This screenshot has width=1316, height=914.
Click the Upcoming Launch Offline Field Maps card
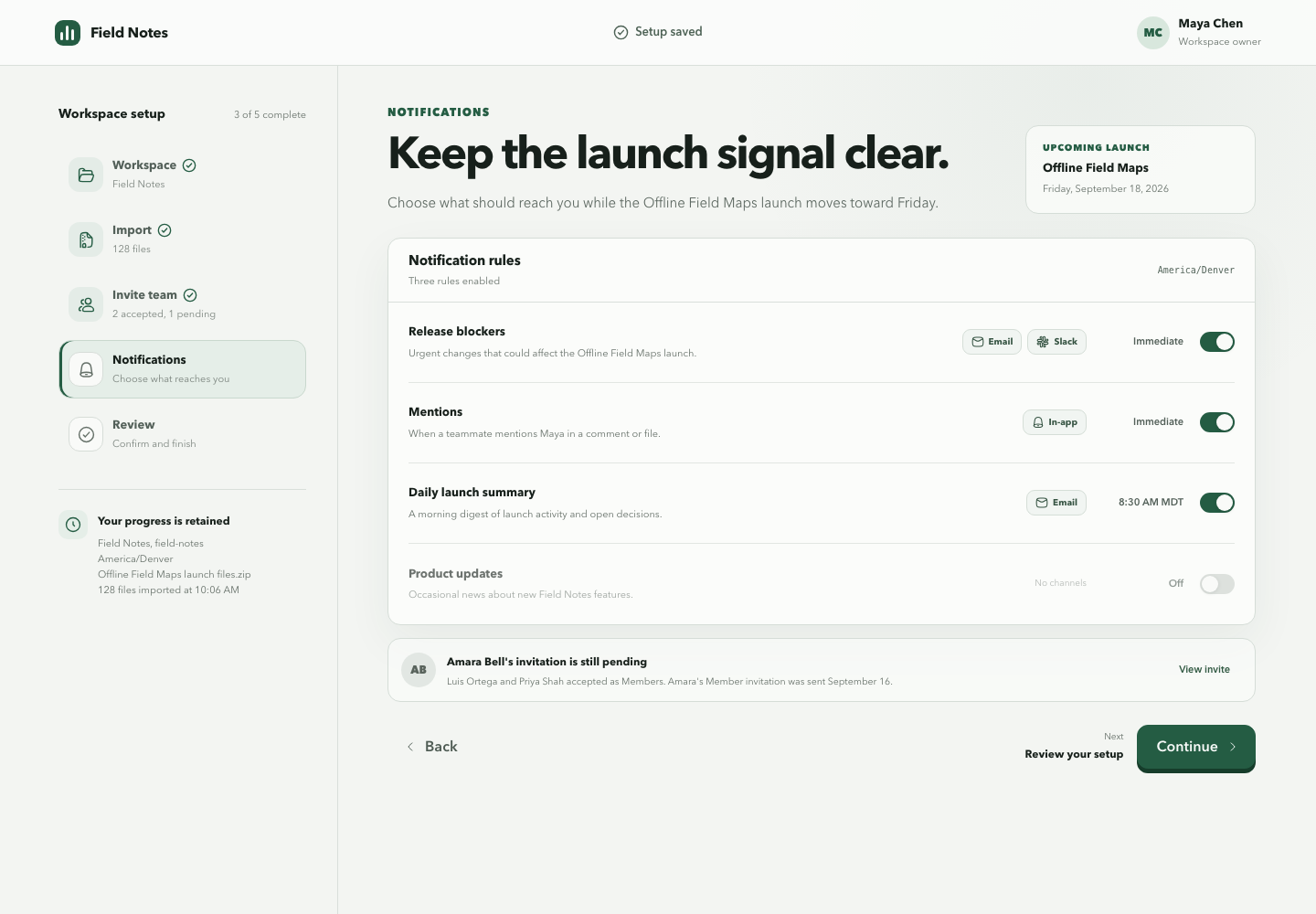tap(1141, 169)
